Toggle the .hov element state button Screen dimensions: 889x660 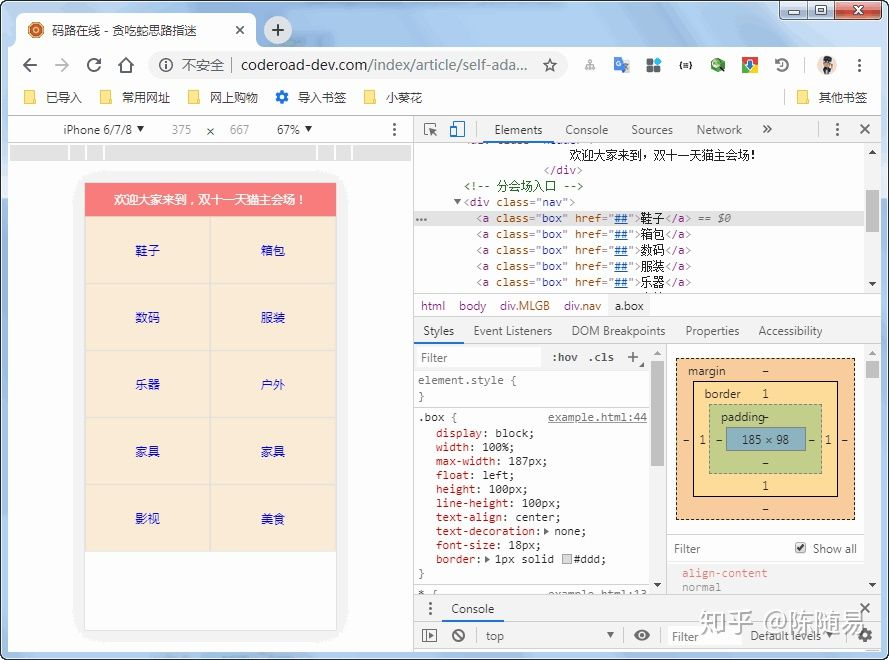point(565,357)
